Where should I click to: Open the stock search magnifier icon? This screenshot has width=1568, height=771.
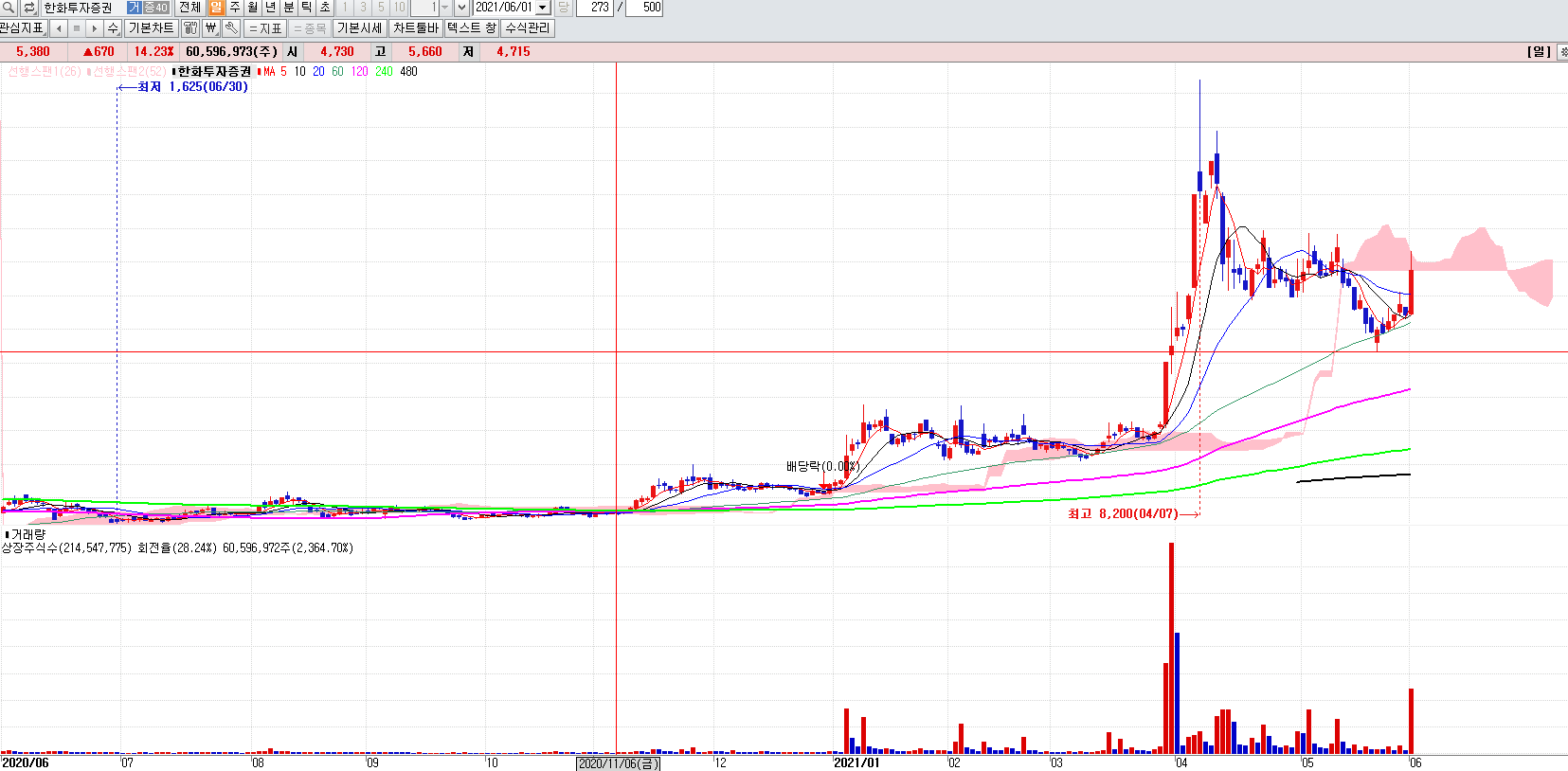9,7
